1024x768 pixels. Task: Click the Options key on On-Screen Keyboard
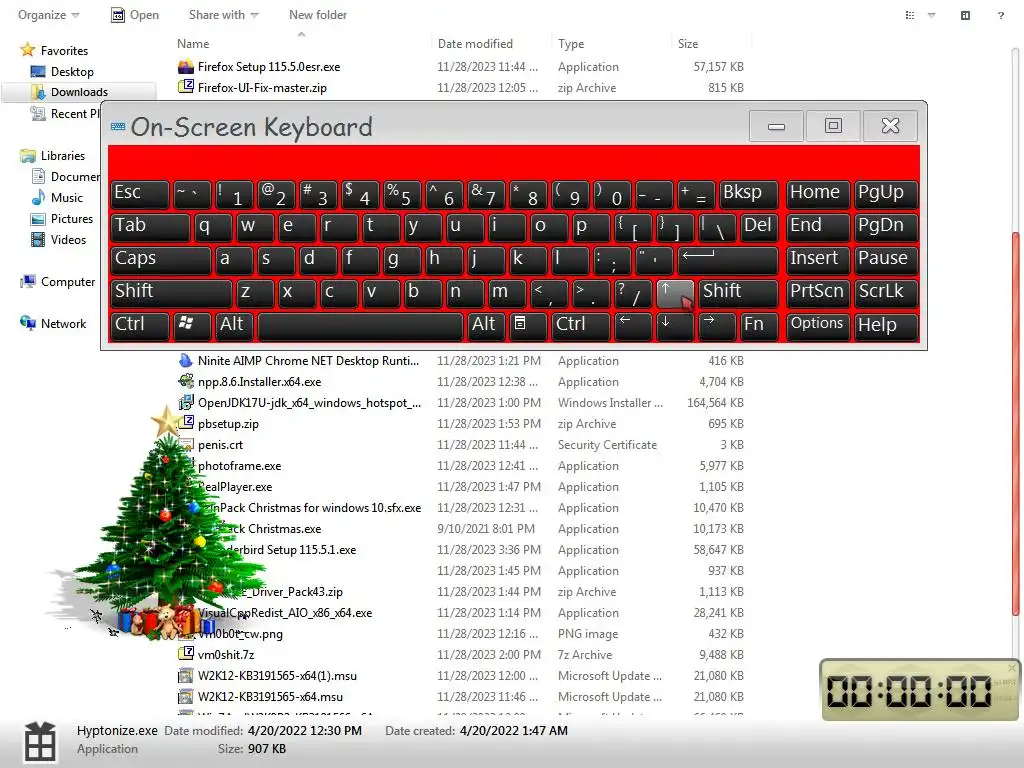pyautogui.click(x=818, y=325)
